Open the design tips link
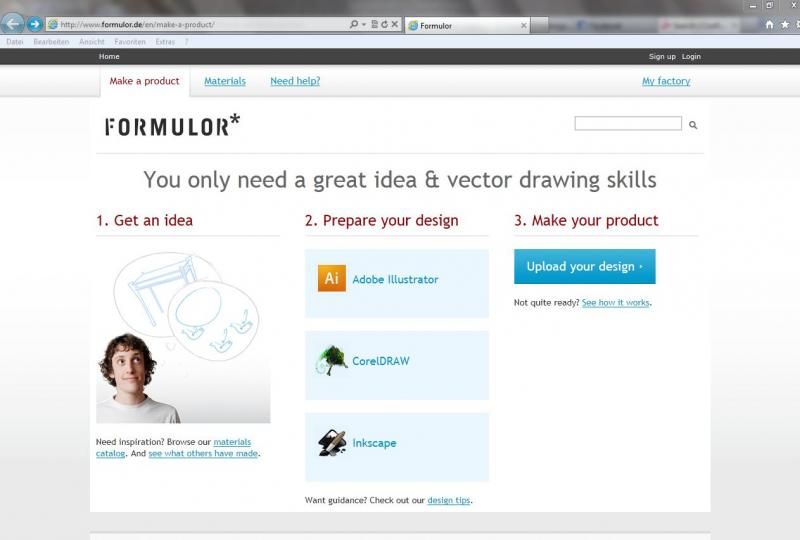The width and height of the screenshot is (800, 540). tap(448, 500)
